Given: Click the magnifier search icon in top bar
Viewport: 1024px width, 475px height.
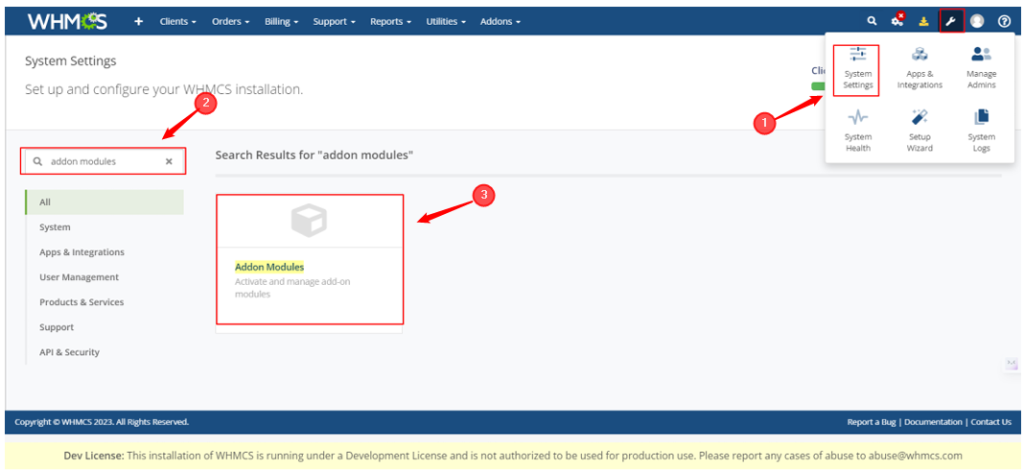Looking at the screenshot, I should point(872,21).
